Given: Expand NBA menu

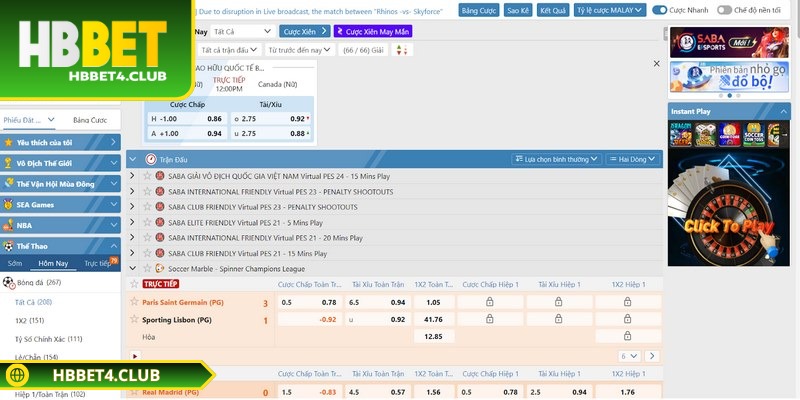Looking at the screenshot, I should coord(60,225).
